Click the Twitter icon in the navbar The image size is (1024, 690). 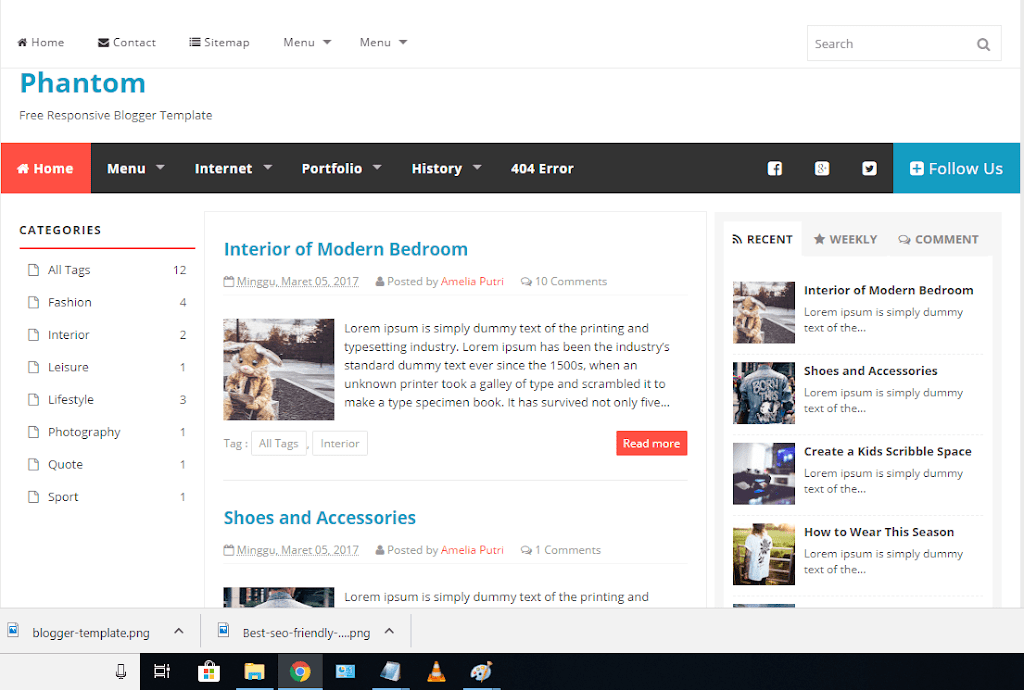869,168
